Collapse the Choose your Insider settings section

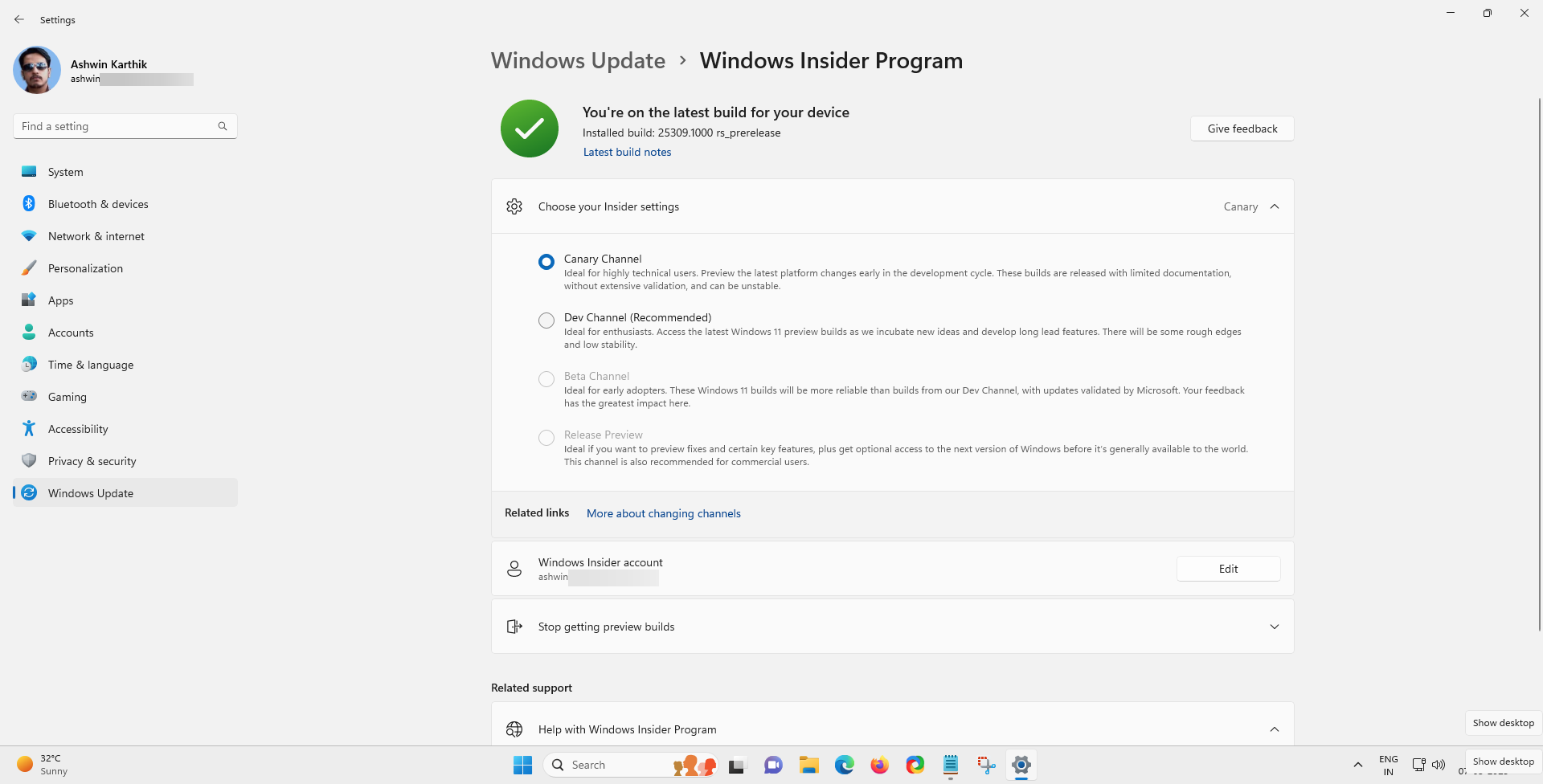[x=1275, y=206]
